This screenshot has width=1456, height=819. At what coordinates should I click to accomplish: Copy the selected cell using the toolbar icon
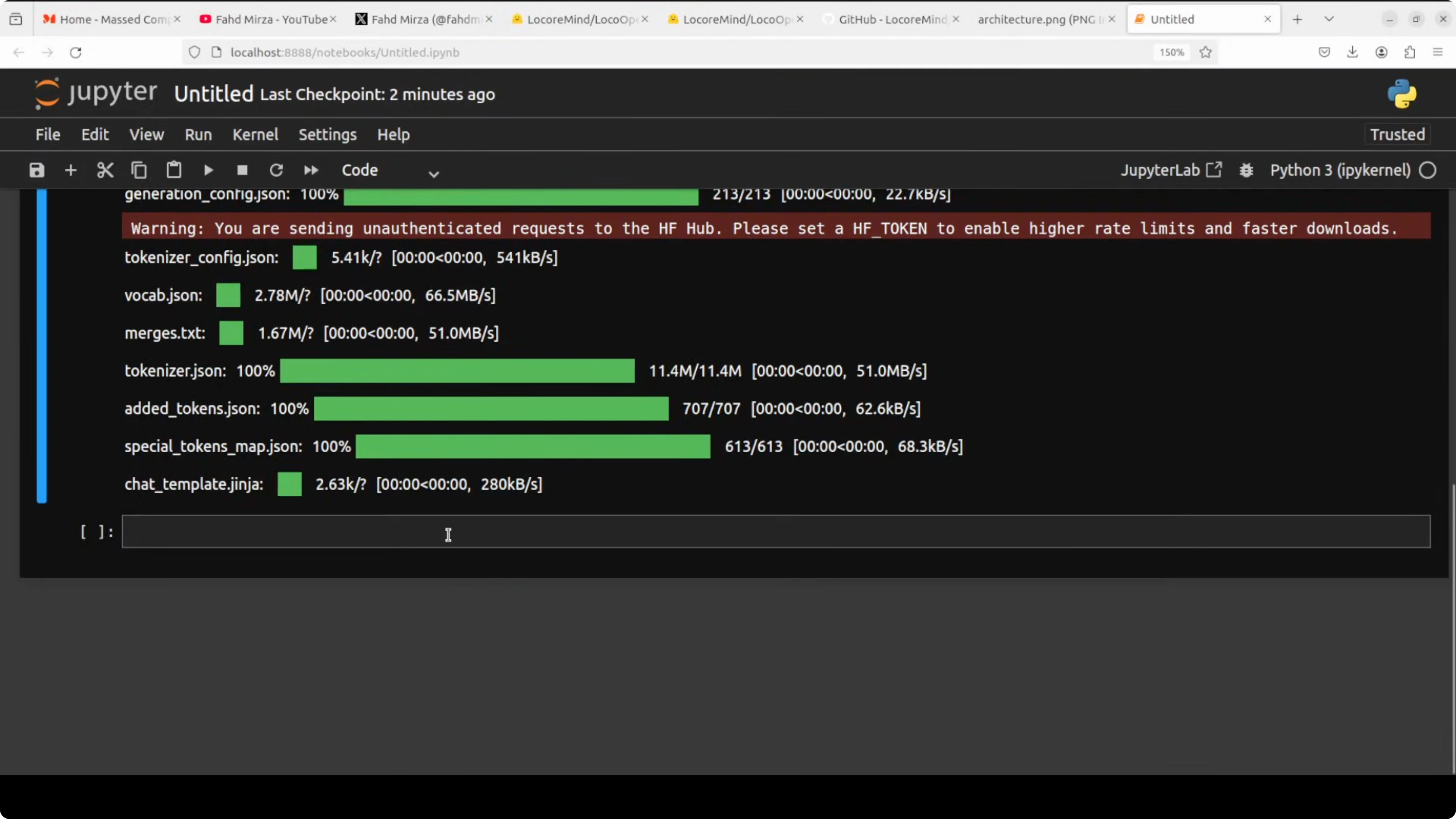tap(139, 170)
